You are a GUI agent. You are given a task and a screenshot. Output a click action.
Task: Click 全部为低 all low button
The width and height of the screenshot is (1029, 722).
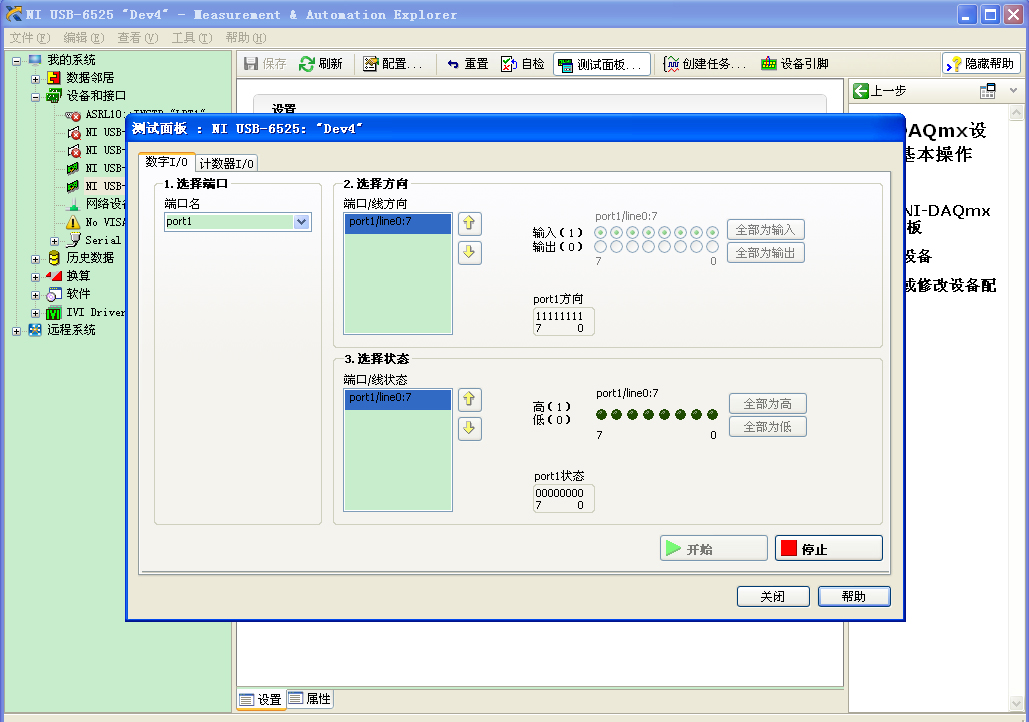(767, 427)
